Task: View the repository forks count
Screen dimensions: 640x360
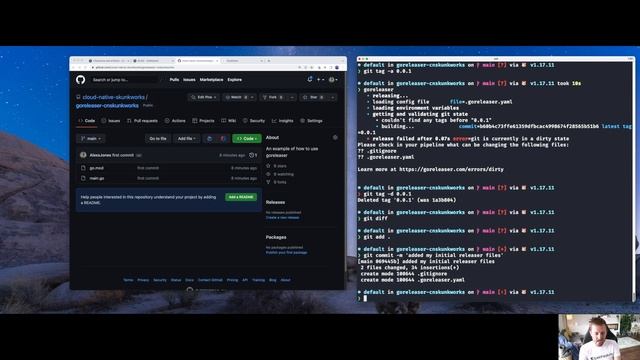Action: 277,182
